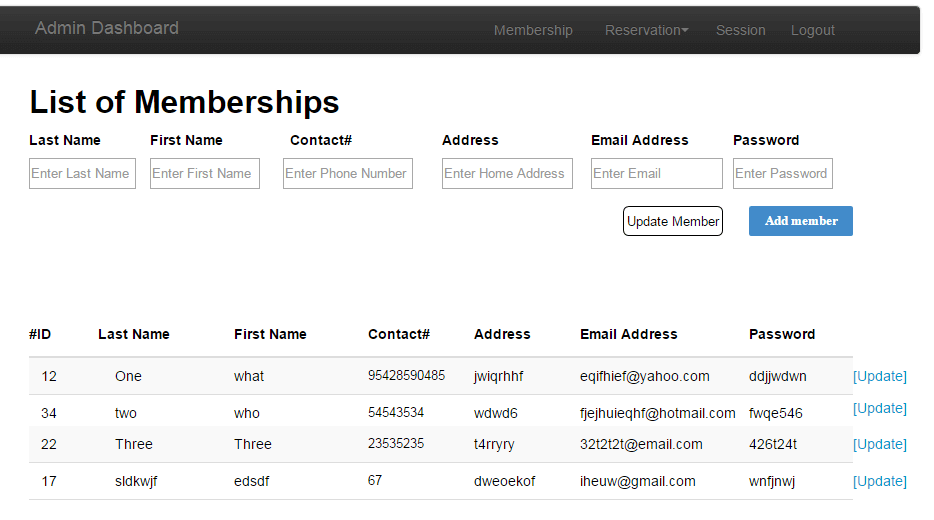Screen dimensions: 934x520
Task: Click Update link for member ID 22
Action: point(880,444)
